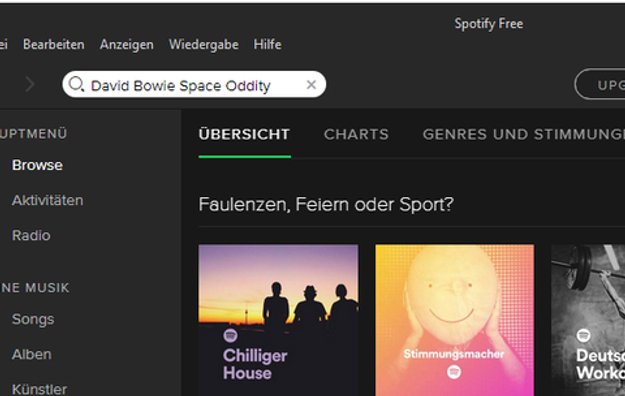Open Radio in the sidebar
Image resolution: width=625 pixels, height=396 pixels.
pyautogui.click(x=31, y=235)
